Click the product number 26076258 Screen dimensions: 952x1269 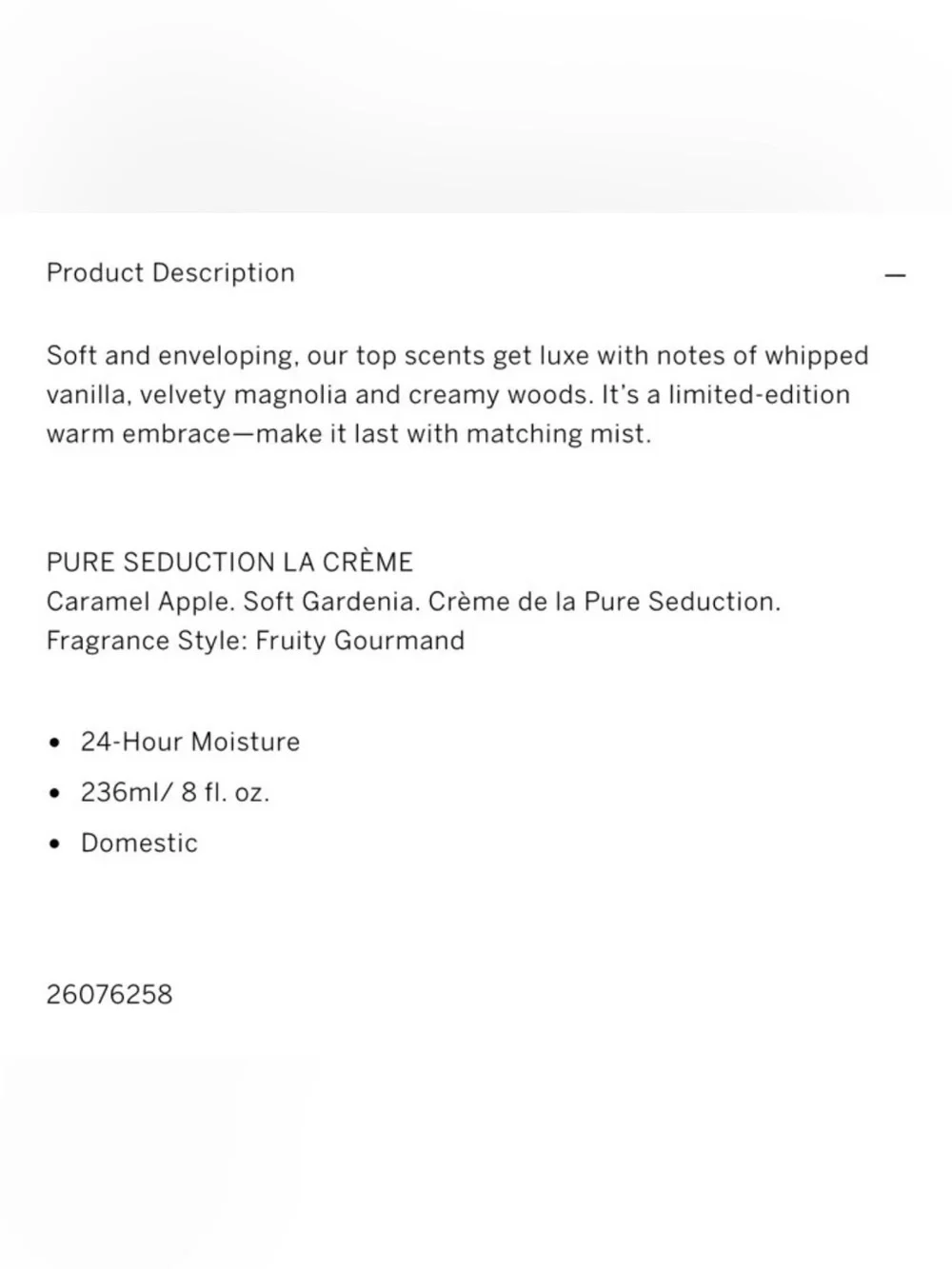tap(109, 995)
